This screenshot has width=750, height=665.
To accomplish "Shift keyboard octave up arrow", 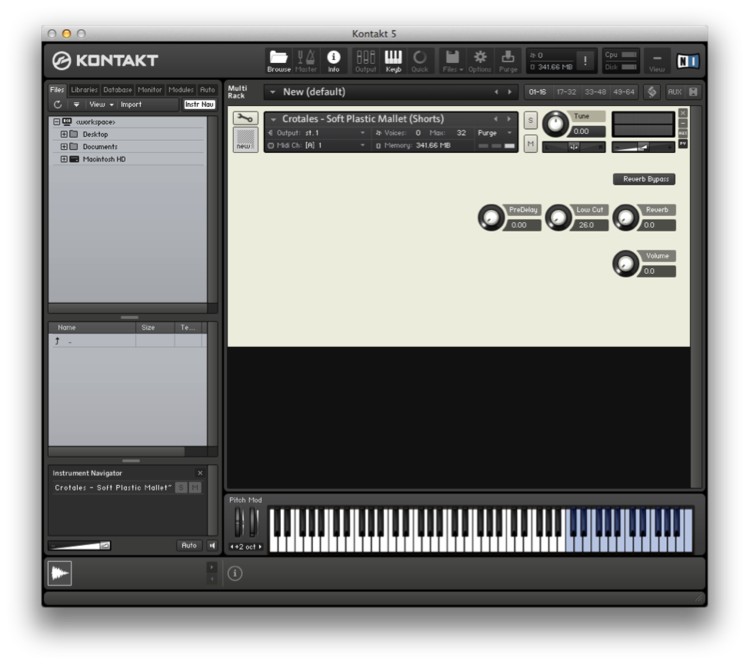I will coord(260,547).
